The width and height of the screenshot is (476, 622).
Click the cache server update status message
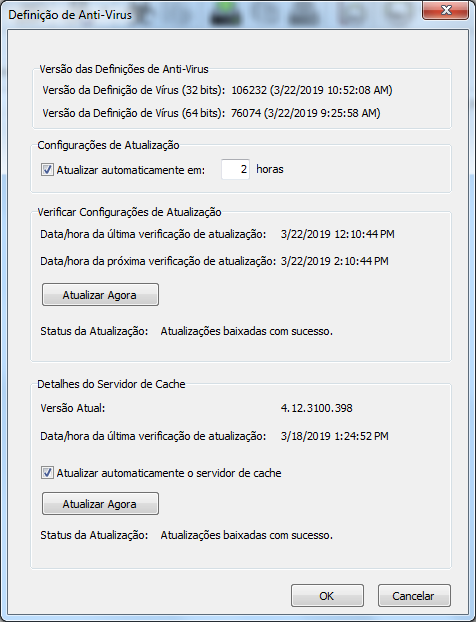coord(246,535)
